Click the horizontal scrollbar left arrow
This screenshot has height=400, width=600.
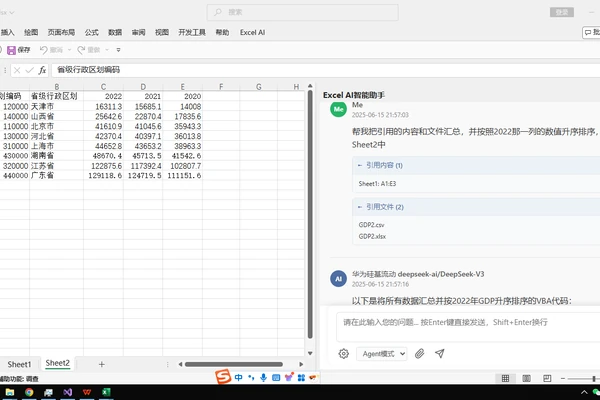click(x=180, y=364)
